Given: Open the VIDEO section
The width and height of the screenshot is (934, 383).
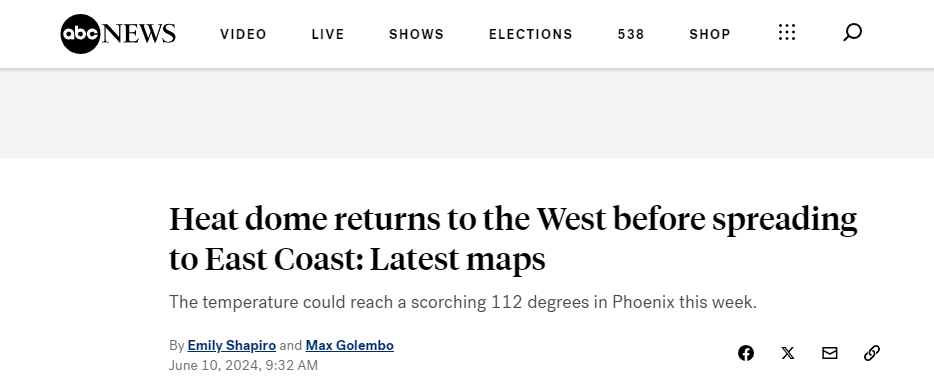Looking at the screenshot, I should [x=243, y=35].
